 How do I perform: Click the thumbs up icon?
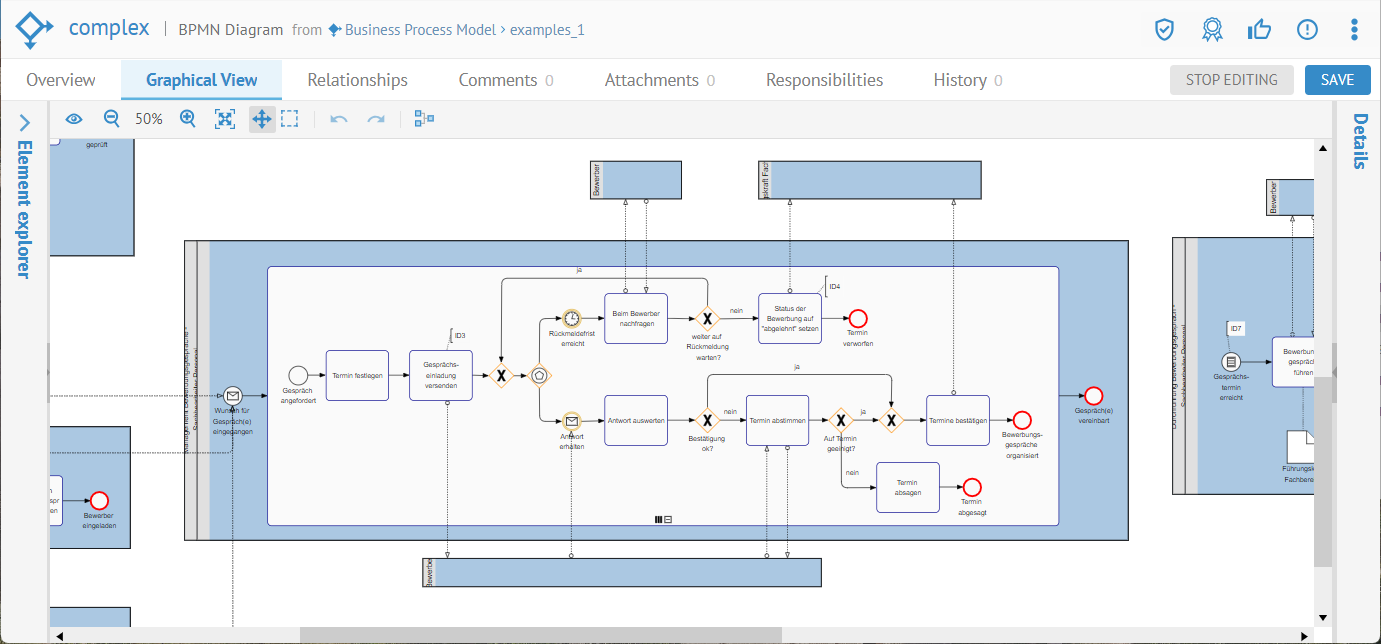pos(1259,29)
